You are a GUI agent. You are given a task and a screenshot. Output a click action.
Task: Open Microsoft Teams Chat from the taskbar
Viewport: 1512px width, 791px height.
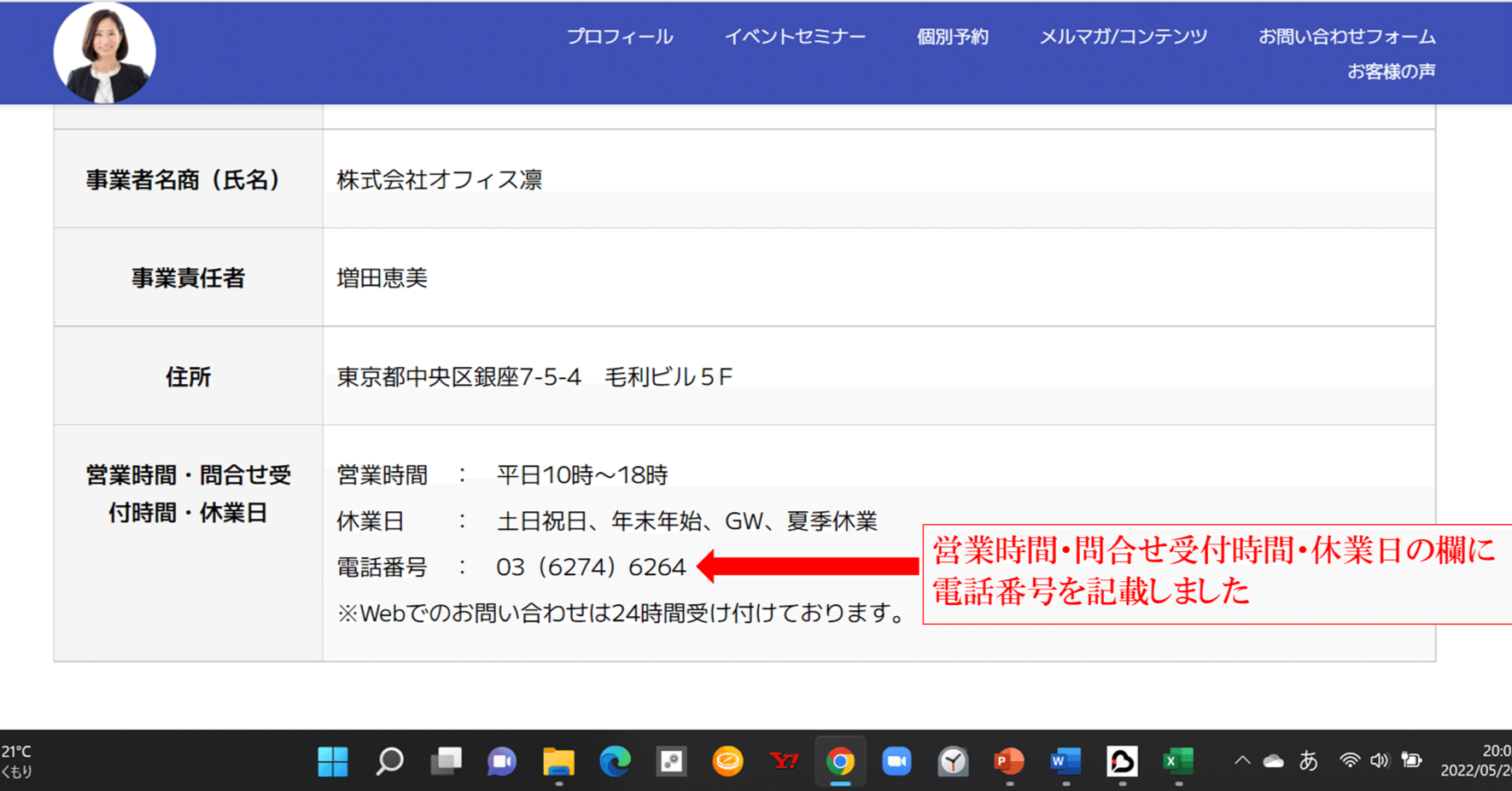click(x=501, y=761)
